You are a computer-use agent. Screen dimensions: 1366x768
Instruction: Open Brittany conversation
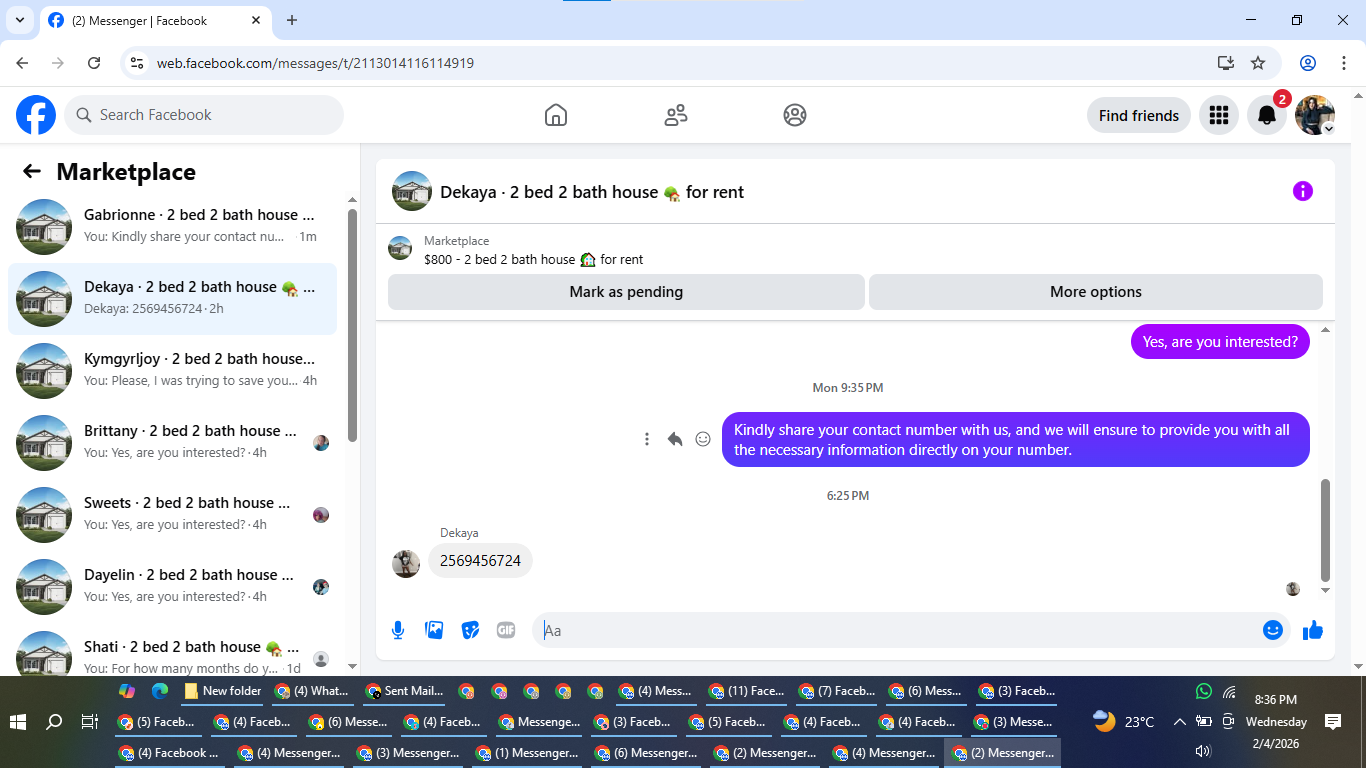[172, 442]
